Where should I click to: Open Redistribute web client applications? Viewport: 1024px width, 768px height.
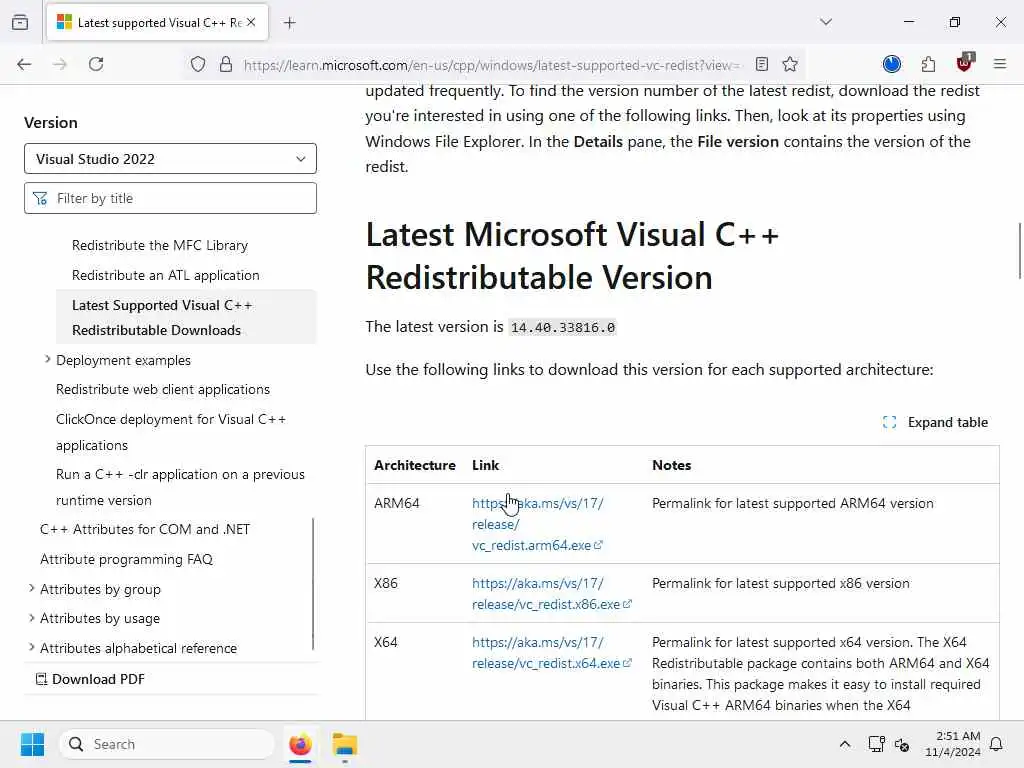click(x=163, y=389)
